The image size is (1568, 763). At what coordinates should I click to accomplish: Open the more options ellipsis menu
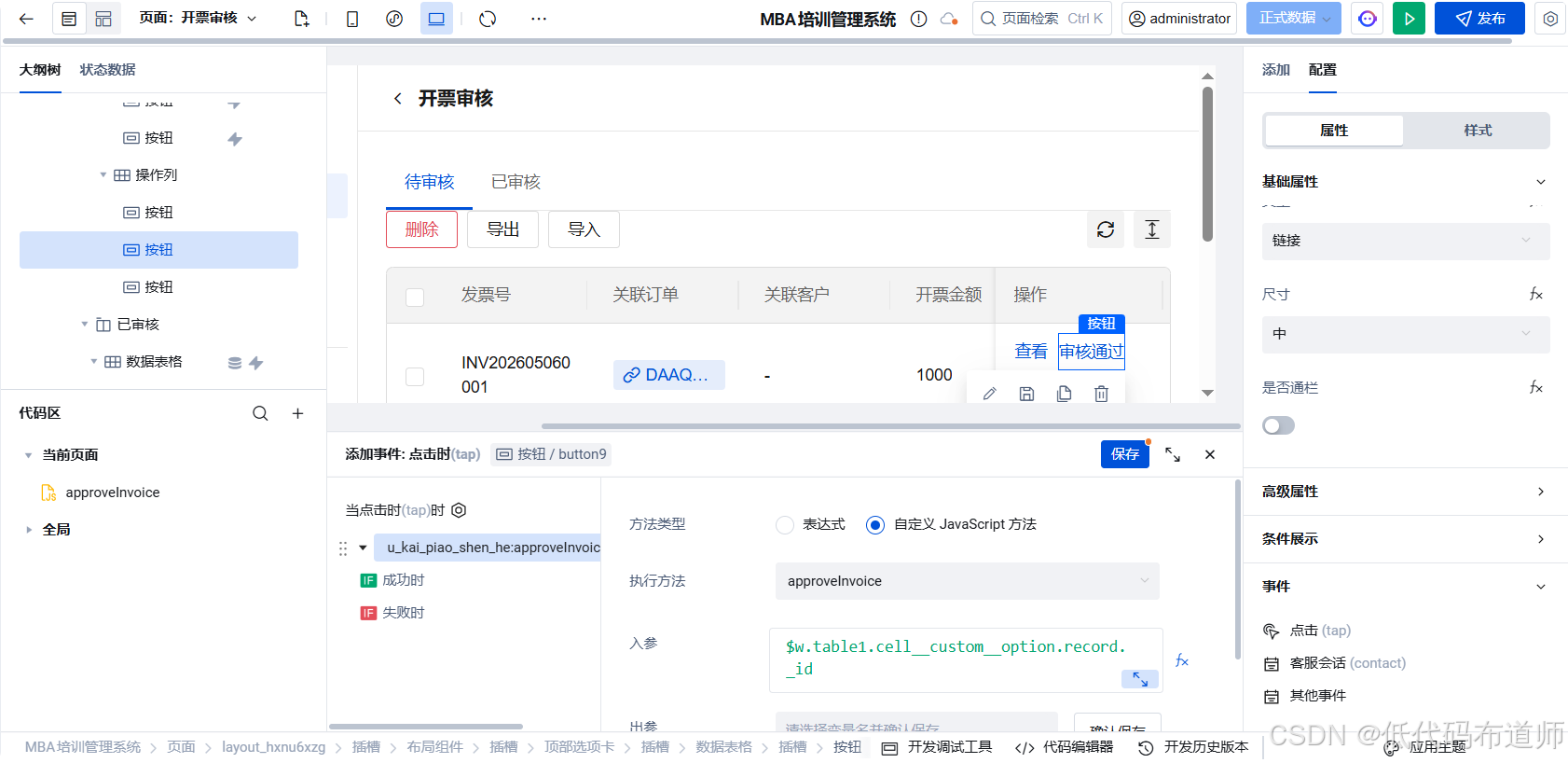point(539,19)
